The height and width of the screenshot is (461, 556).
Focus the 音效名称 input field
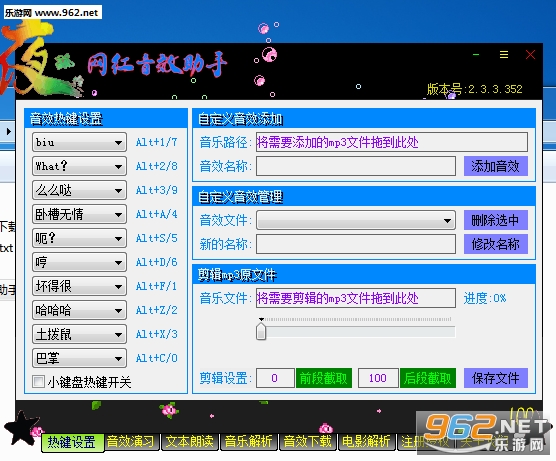click(x=356, y=166)
